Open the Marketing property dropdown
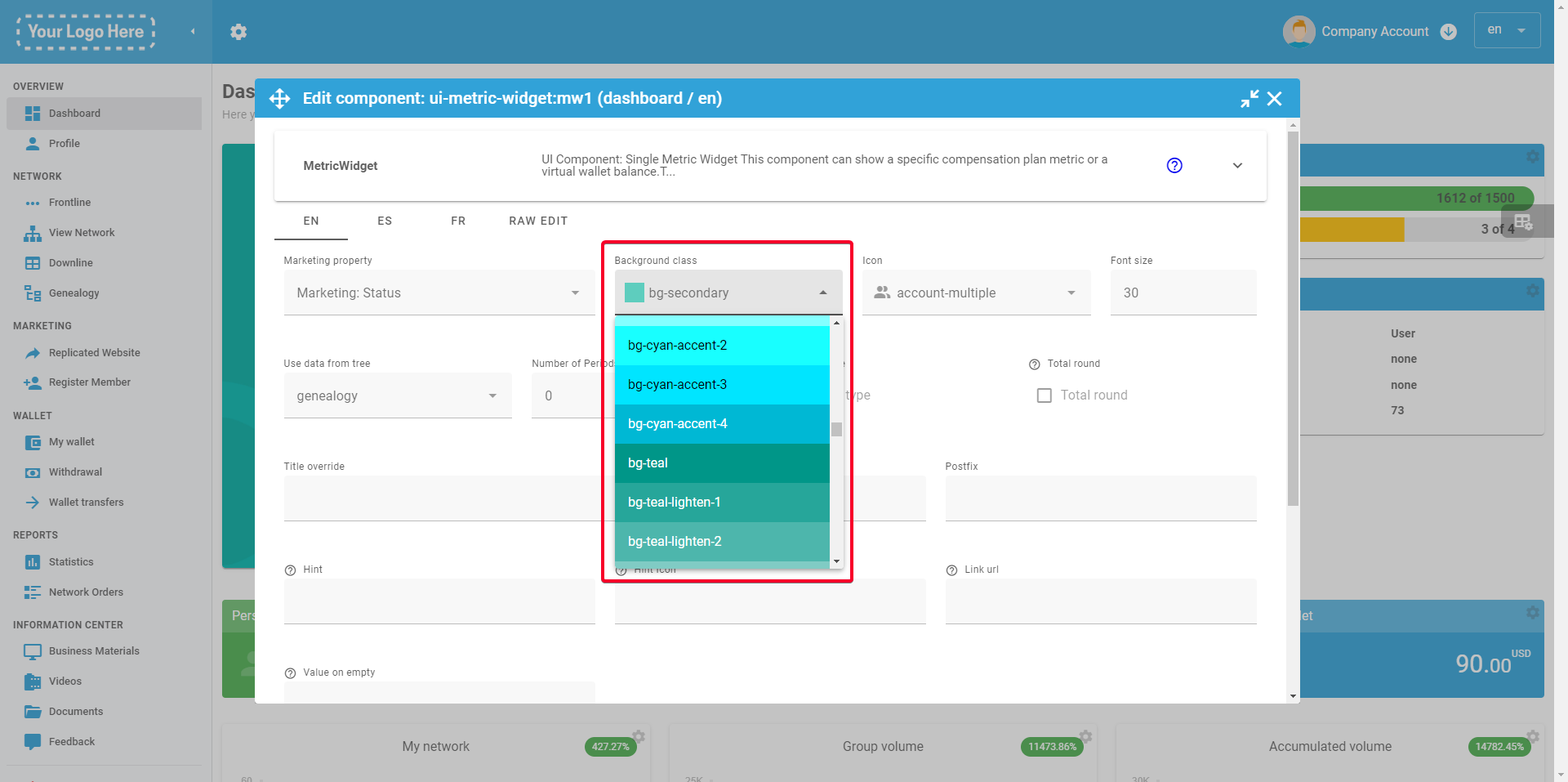The height and width of the screenshot is (782, 1568). (x=439, y=293)
